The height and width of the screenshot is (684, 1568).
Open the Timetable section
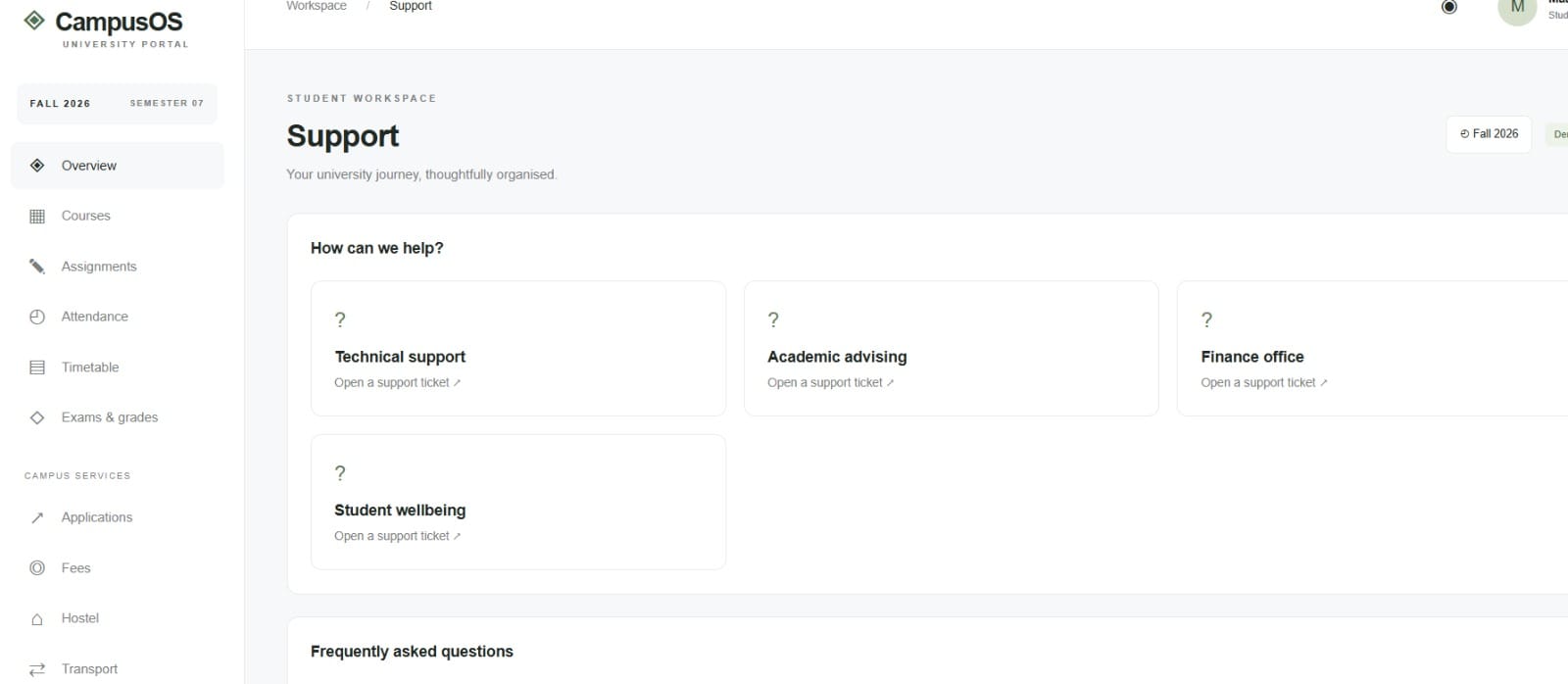pos(118,367)
